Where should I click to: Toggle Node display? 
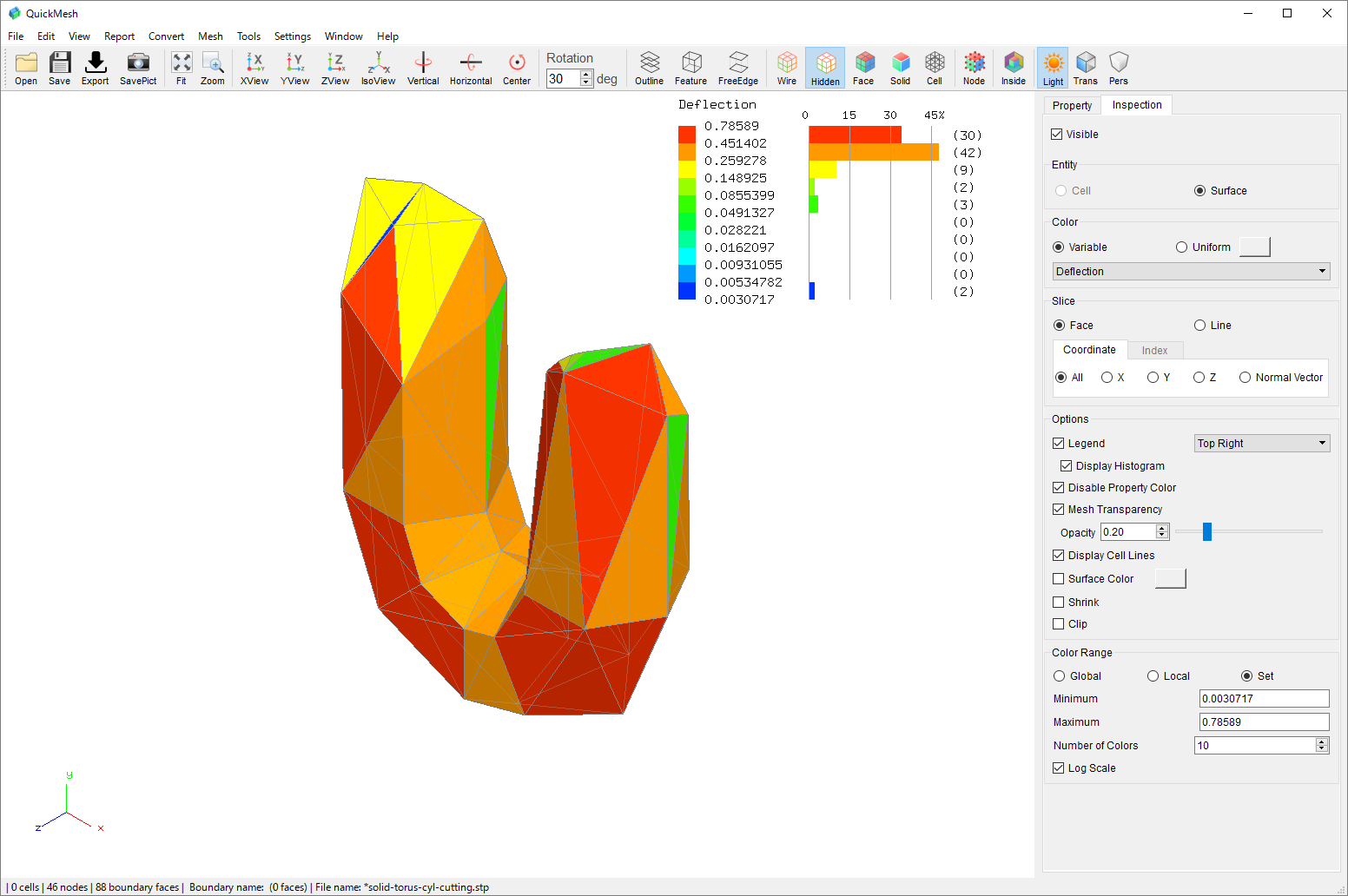pyautogui.click(x=975, y=68)
